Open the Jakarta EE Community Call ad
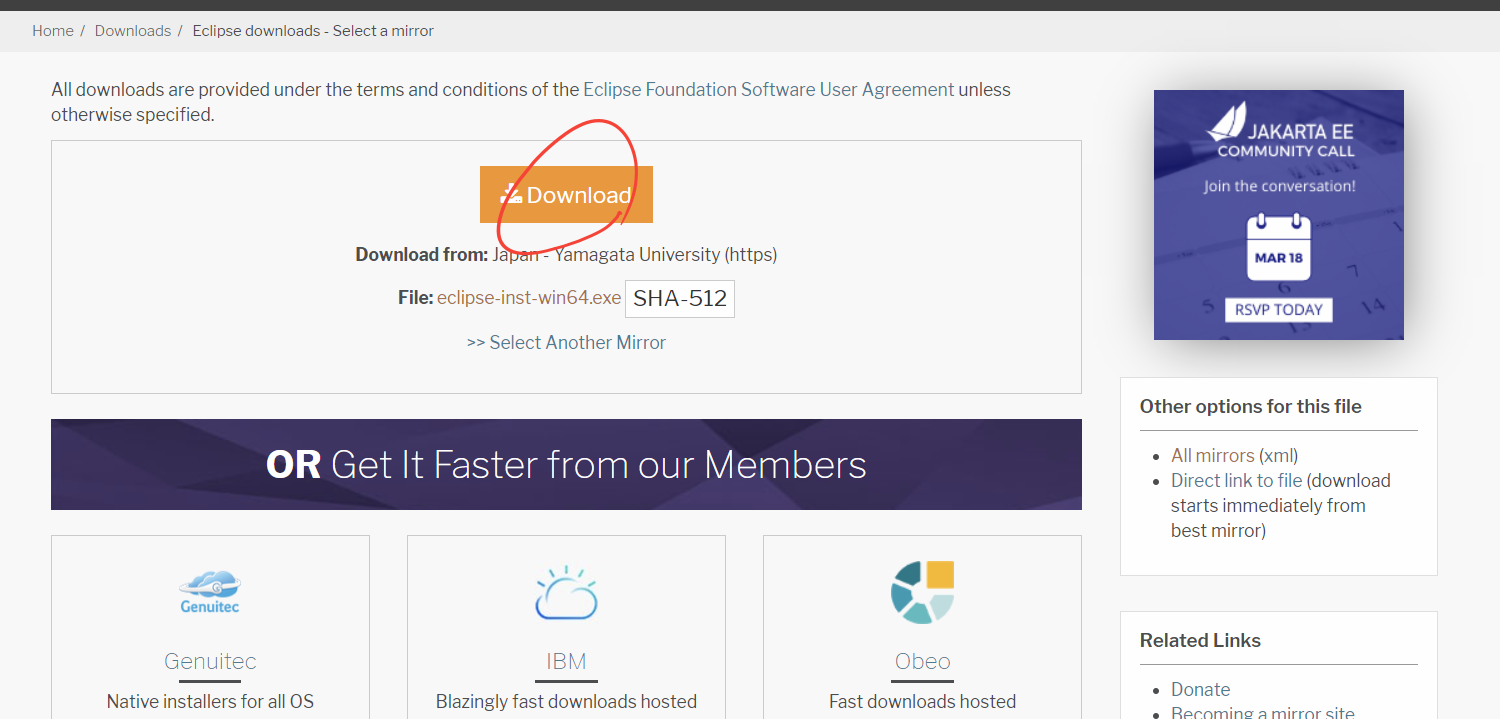Screen dimensions: 1500x719 click(x=1279, y=215)
